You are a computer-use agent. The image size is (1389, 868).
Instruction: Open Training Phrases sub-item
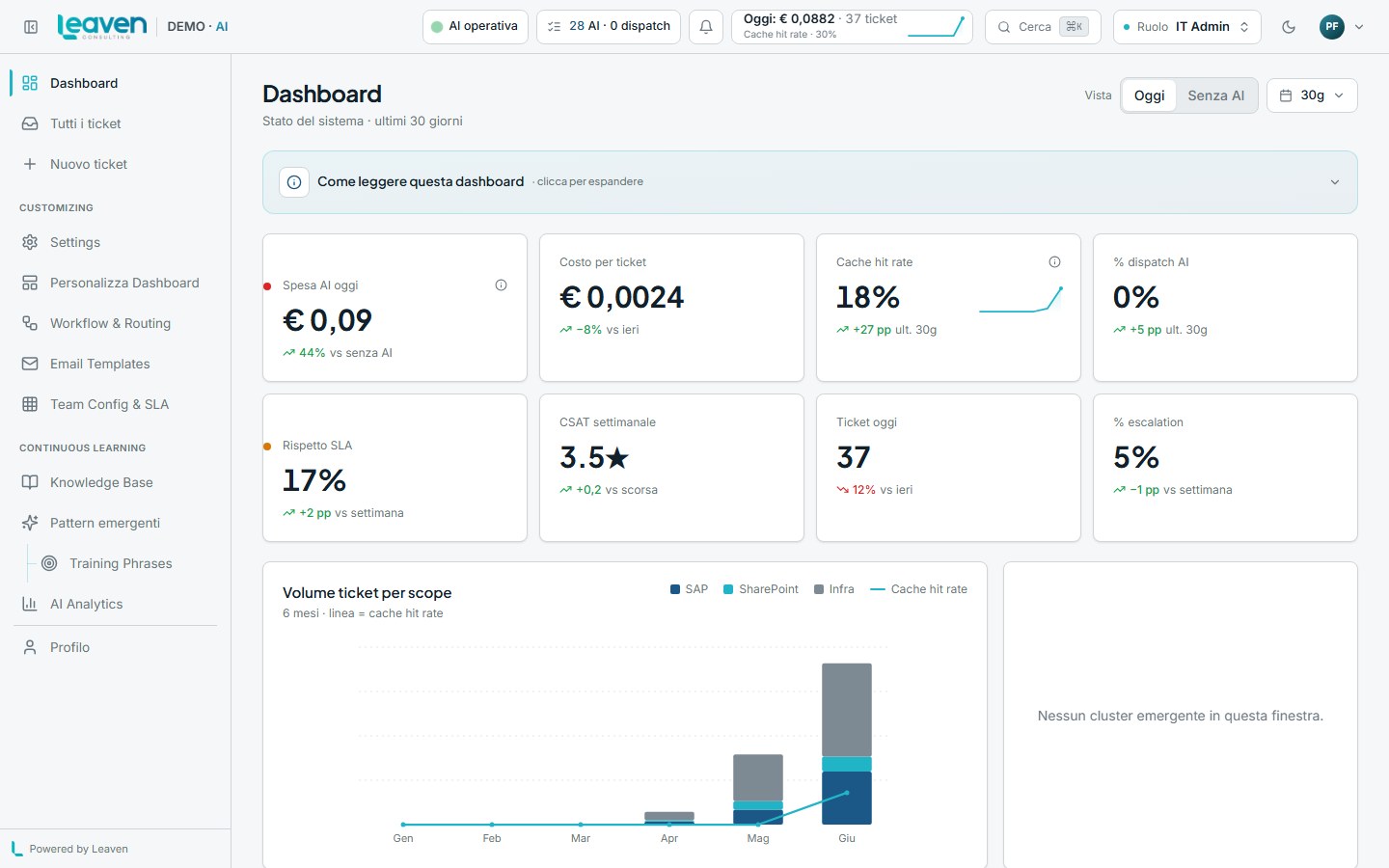[124, 563]
